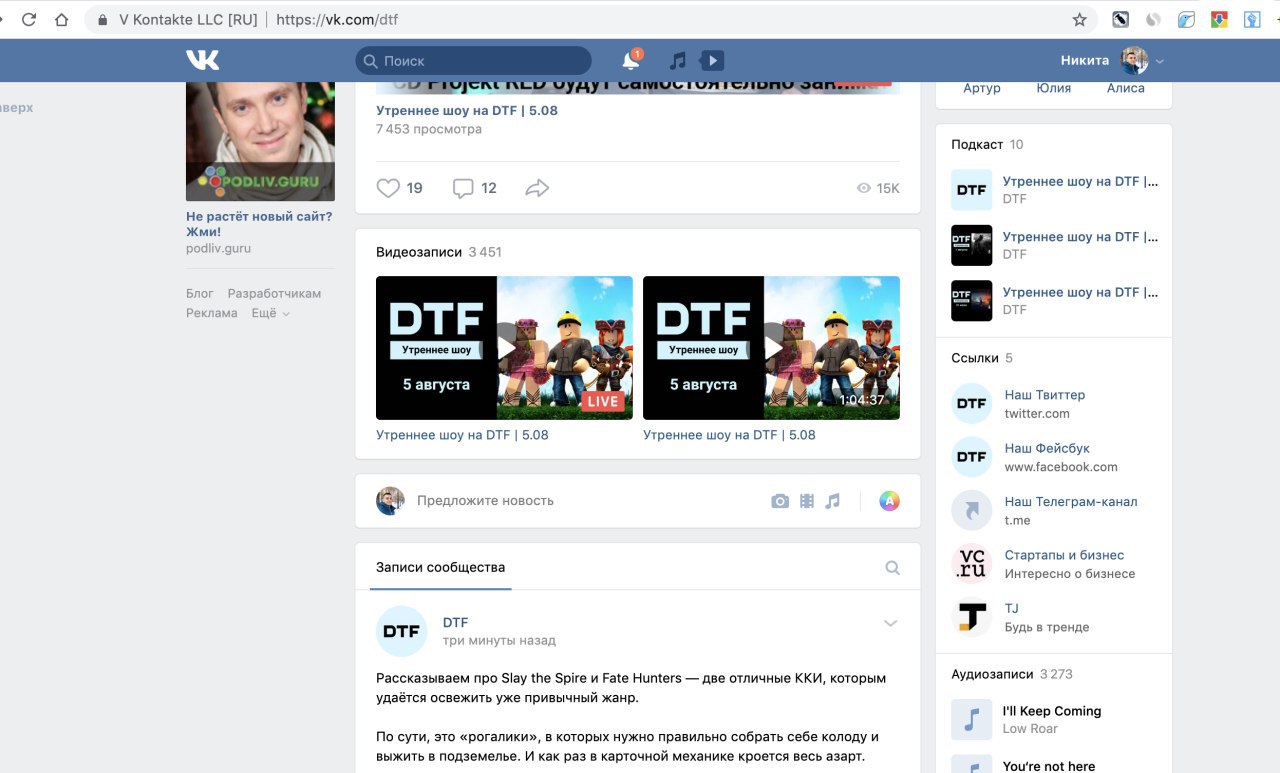Open the Никита profile menu
Screen dimensions: 1280x773
pyautogui.click(x=1112, y=60)
